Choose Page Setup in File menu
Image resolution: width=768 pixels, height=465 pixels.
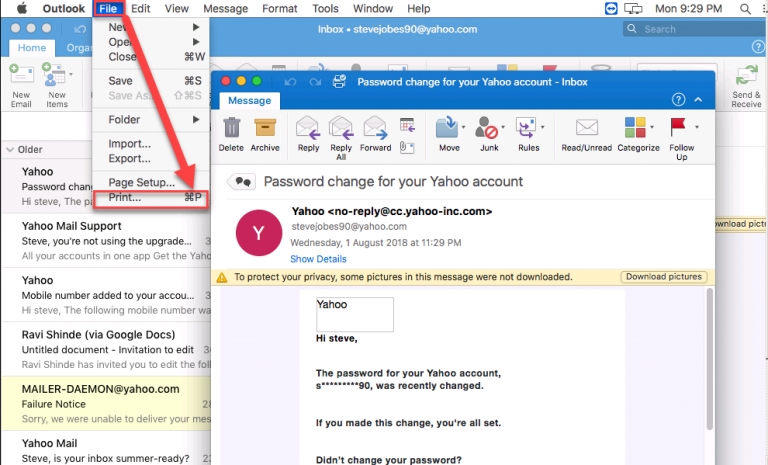pos(141,182)
